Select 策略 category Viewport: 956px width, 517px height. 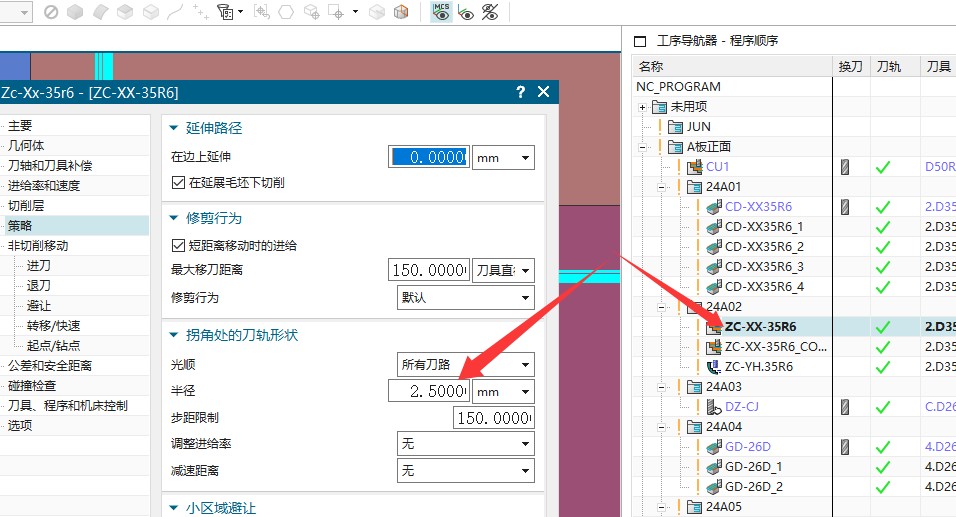[x=20, y=226]
